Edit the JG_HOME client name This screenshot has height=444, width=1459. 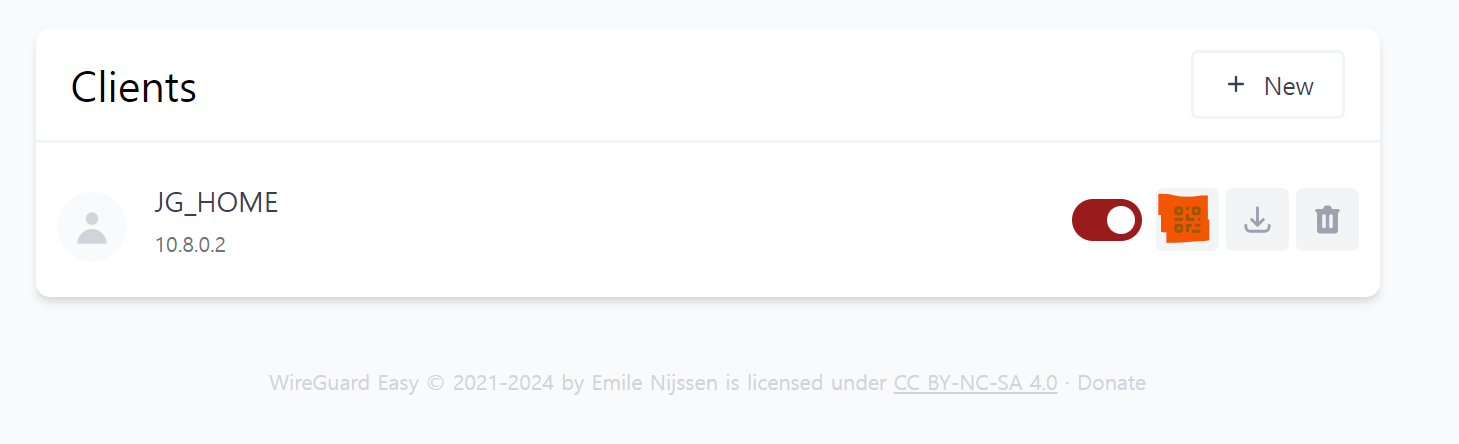tap(216, 203)
